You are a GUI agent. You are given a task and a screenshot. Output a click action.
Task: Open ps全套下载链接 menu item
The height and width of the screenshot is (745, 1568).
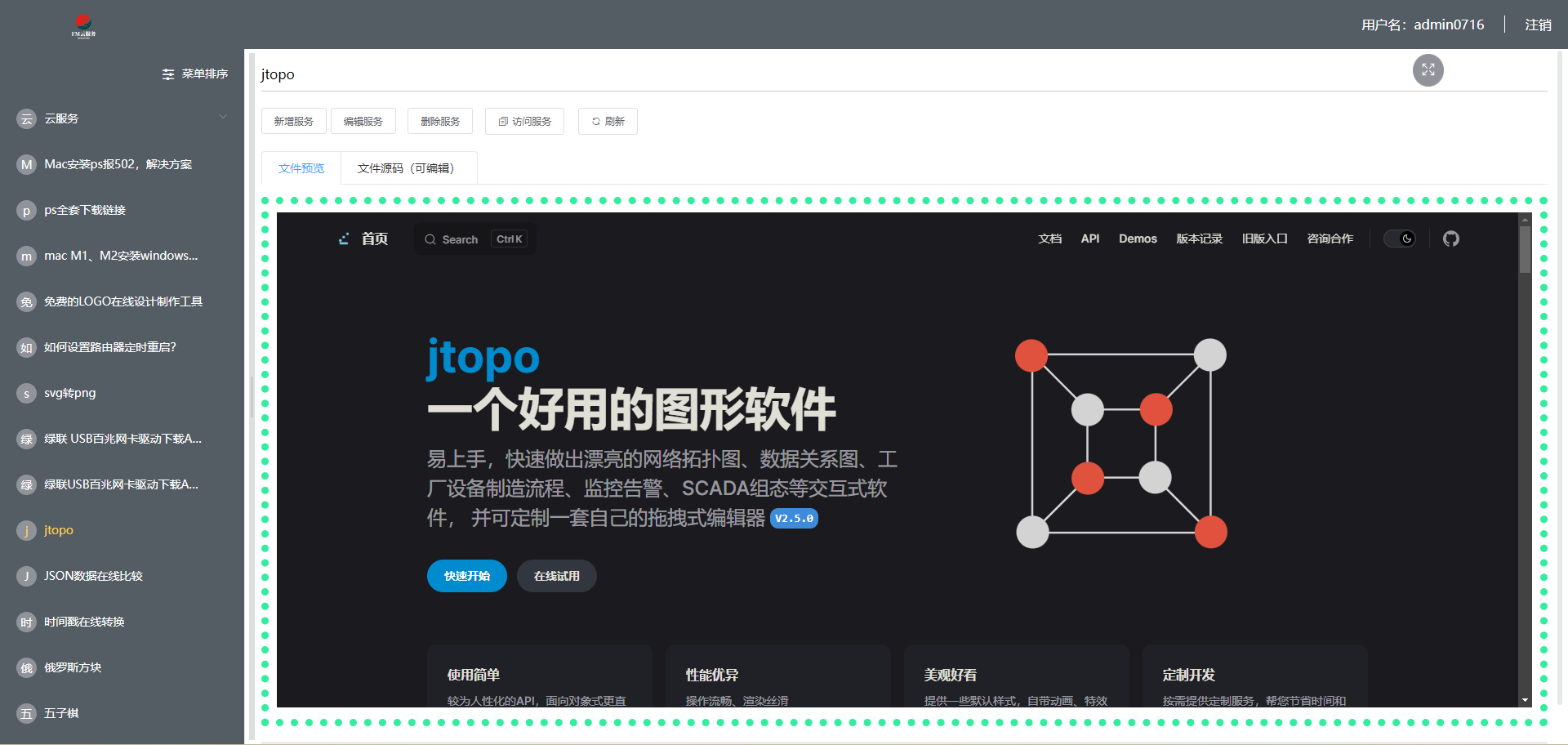pyautogui.click(x=122, y=210)
